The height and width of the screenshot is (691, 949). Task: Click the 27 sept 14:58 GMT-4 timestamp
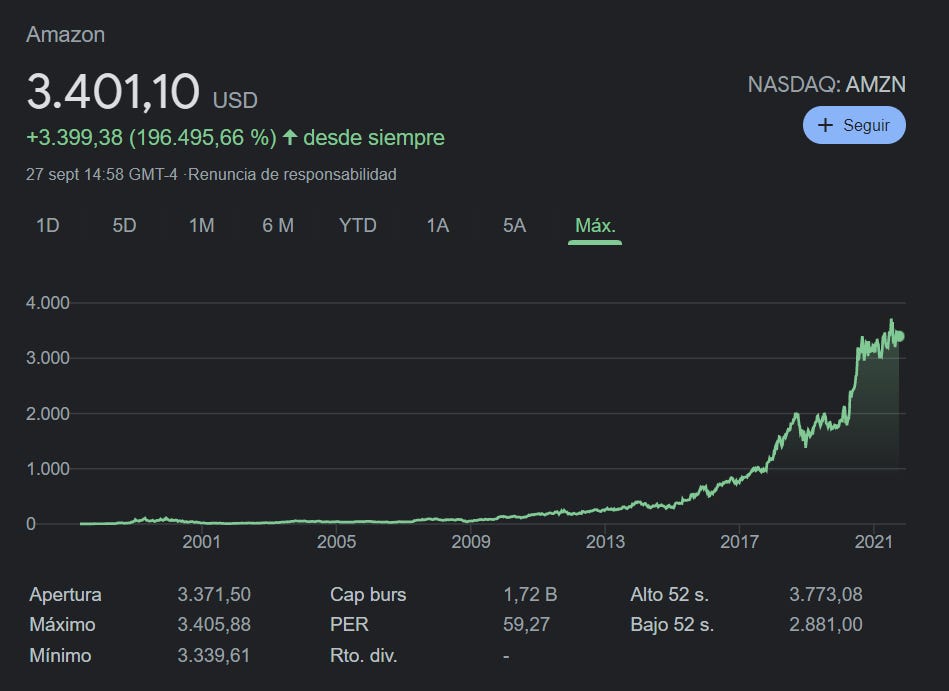pos(102,174)
